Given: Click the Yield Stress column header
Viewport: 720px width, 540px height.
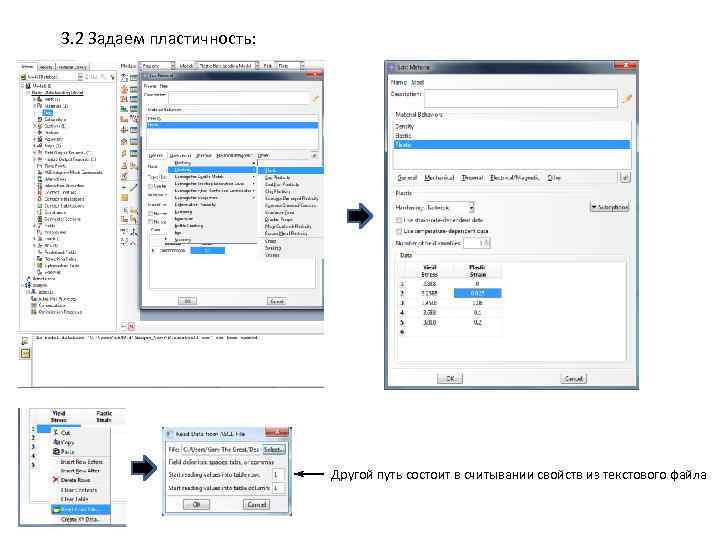Looking at the screenshot, I should pos(429,271).
